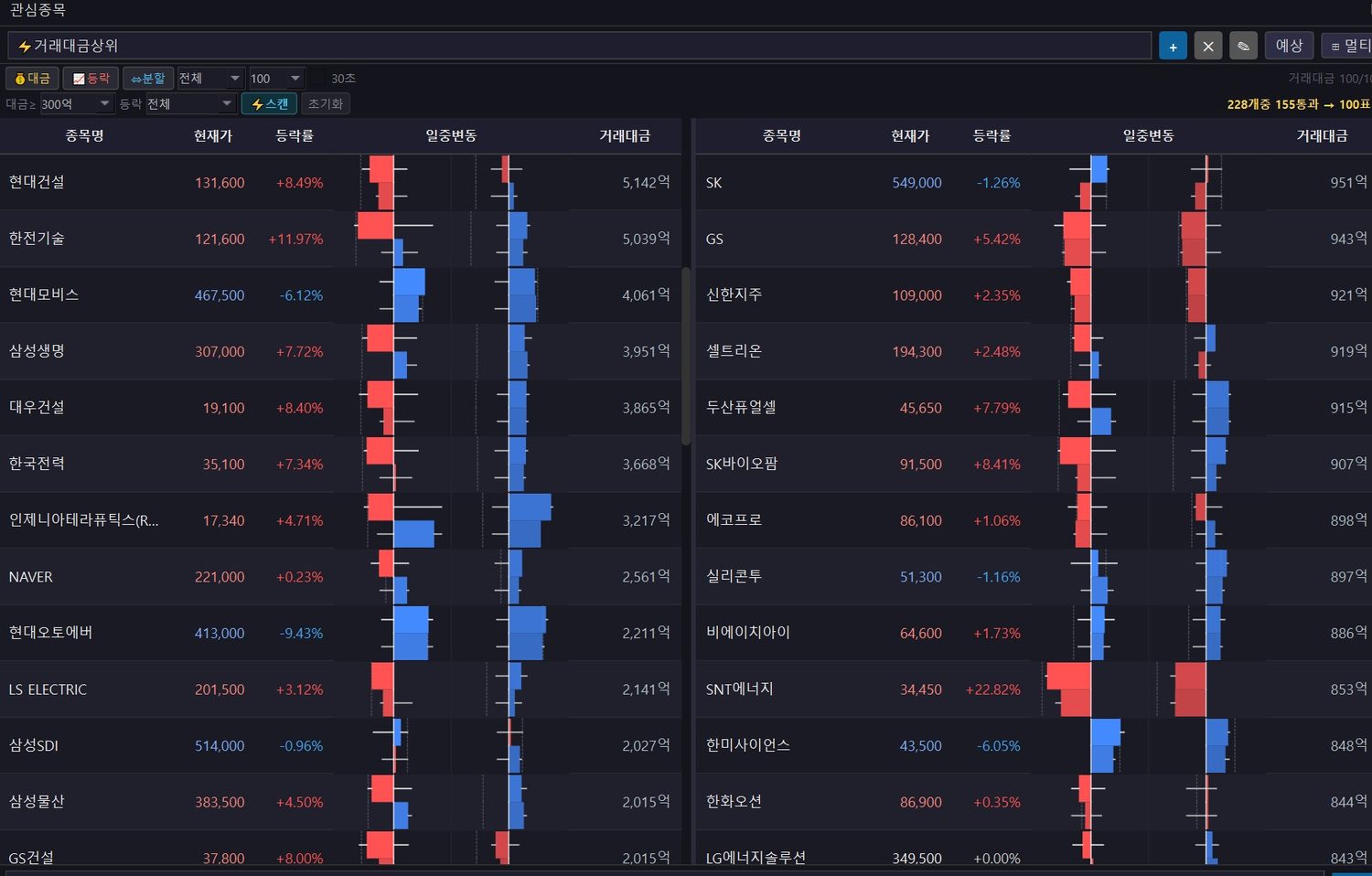The image size is (1372, 876).
Task: Select the 대금 money-bag sort button
Action: point(33,79)
